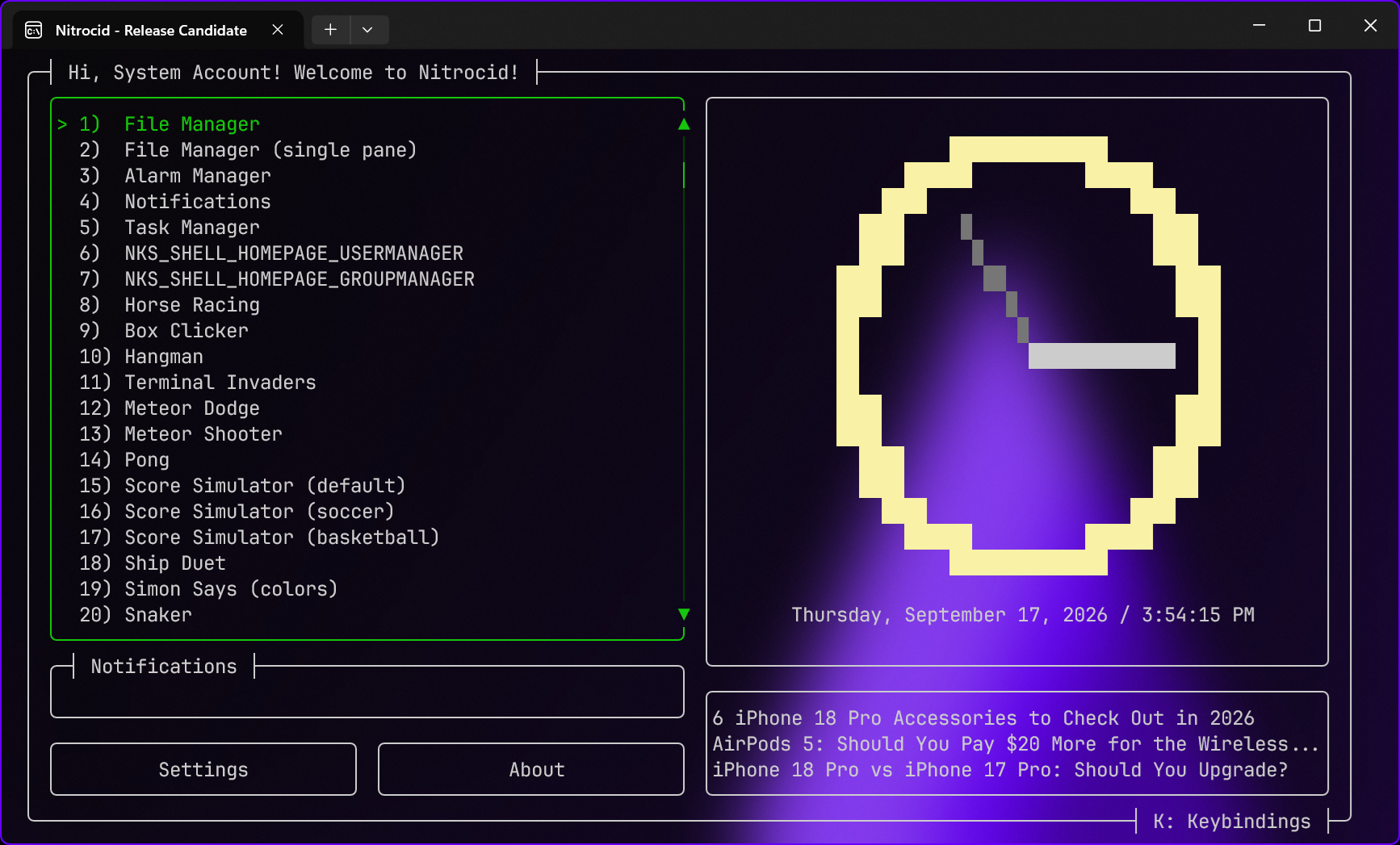This screenshot has width=1400, height=845.
Task: Open the Alarm Manager item
Action: click(x=198, y=176)
